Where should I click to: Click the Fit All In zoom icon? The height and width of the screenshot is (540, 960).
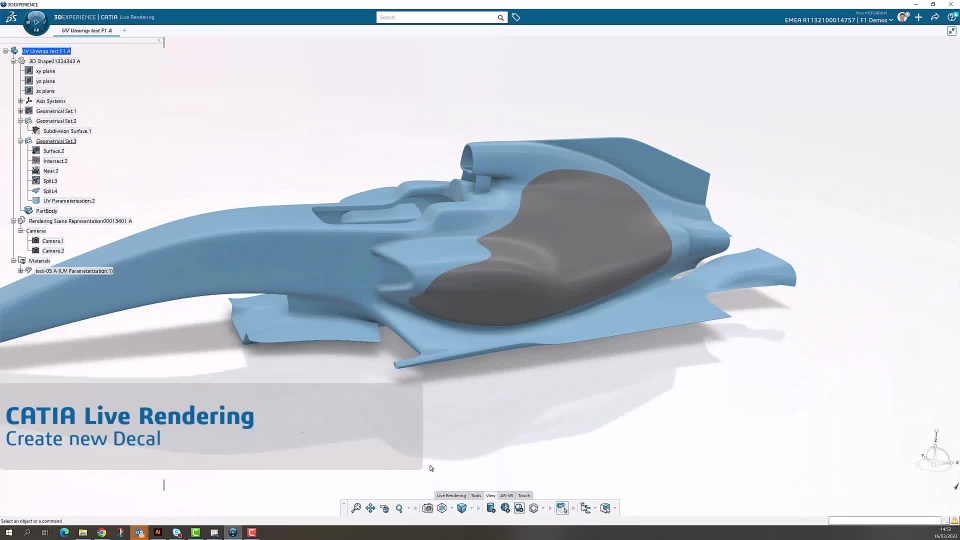[x=356, y=508]
